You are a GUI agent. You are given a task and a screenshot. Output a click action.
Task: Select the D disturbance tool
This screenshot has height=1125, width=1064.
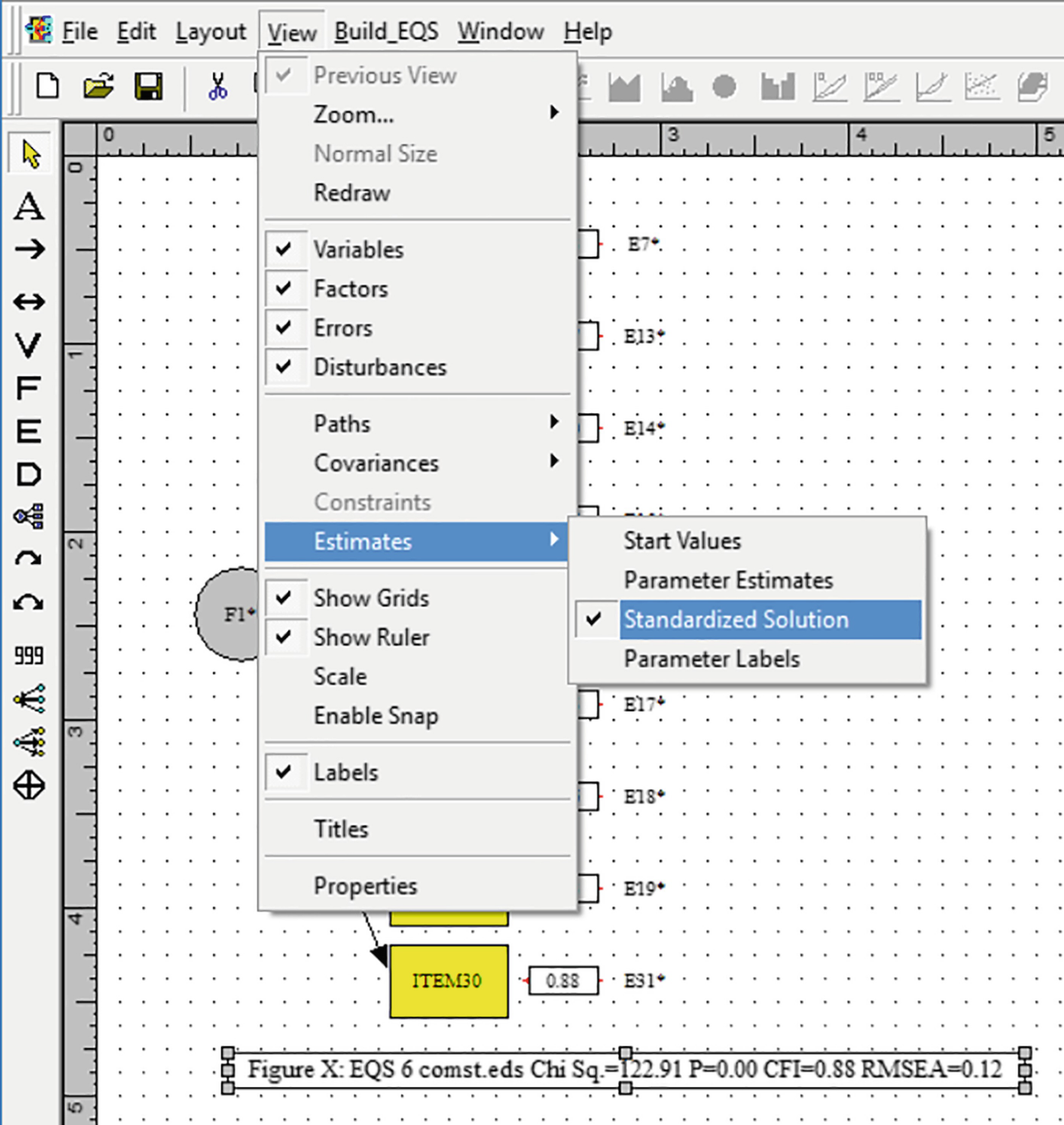coord(29,474)
